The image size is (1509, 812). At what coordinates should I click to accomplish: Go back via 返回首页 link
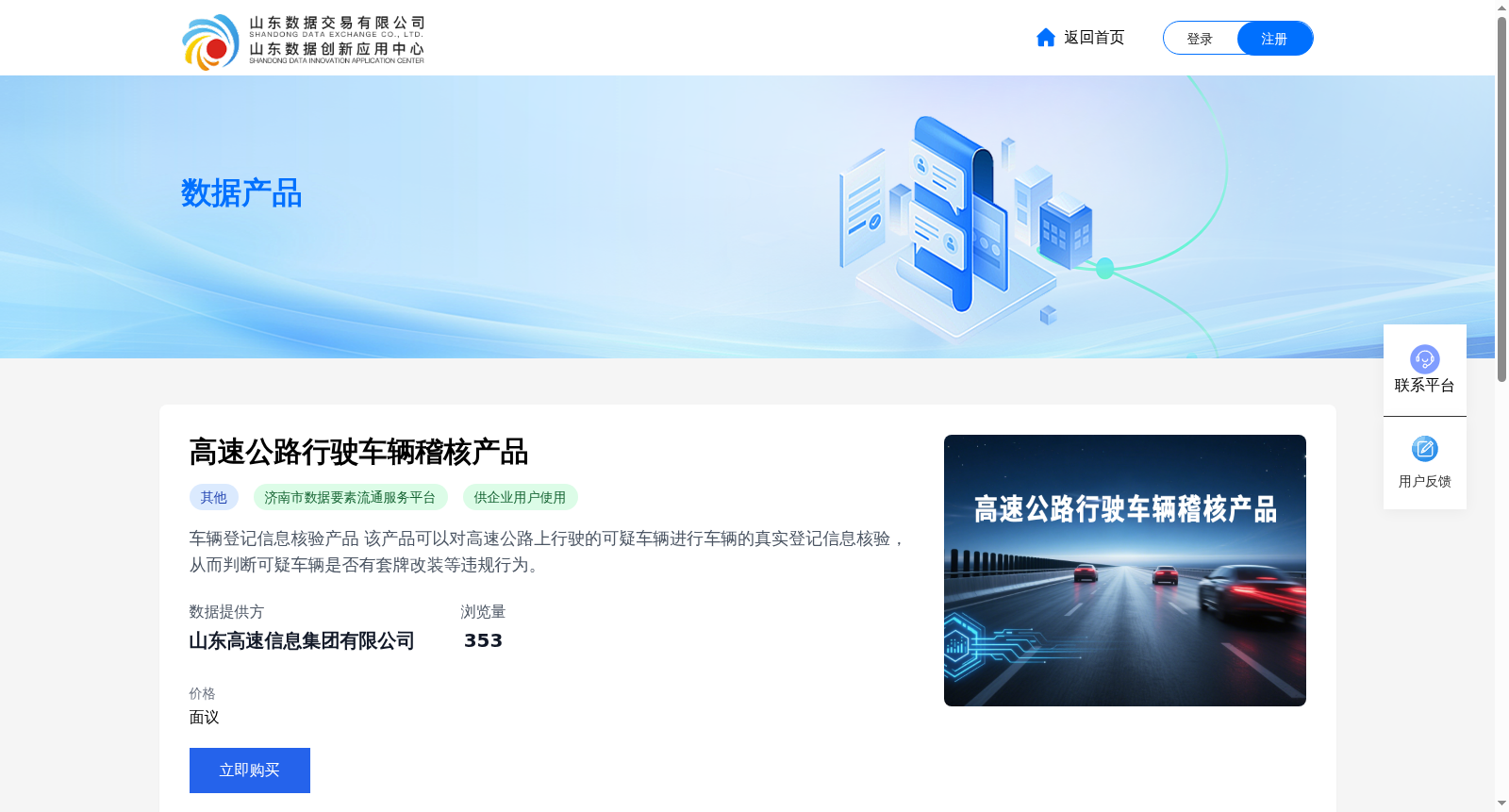click(1094, 38)
